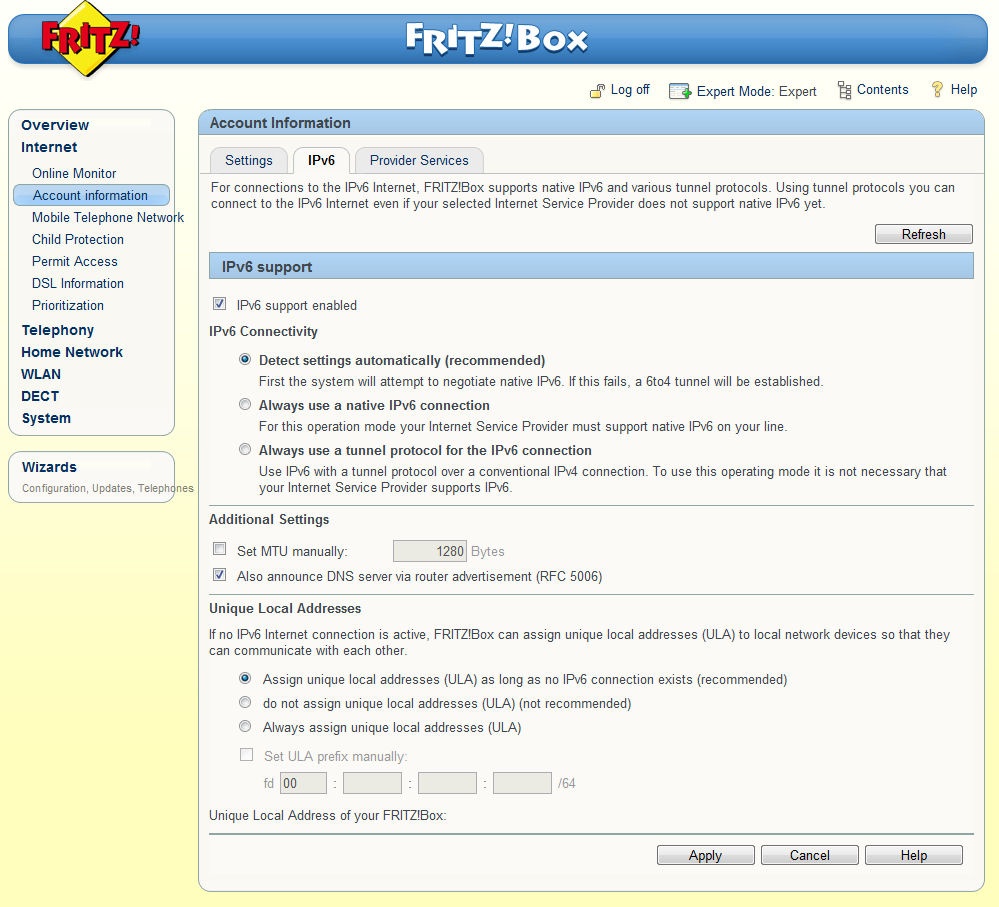
Task: Click the FRITZ! diamond logo
Action: point(90,38)
